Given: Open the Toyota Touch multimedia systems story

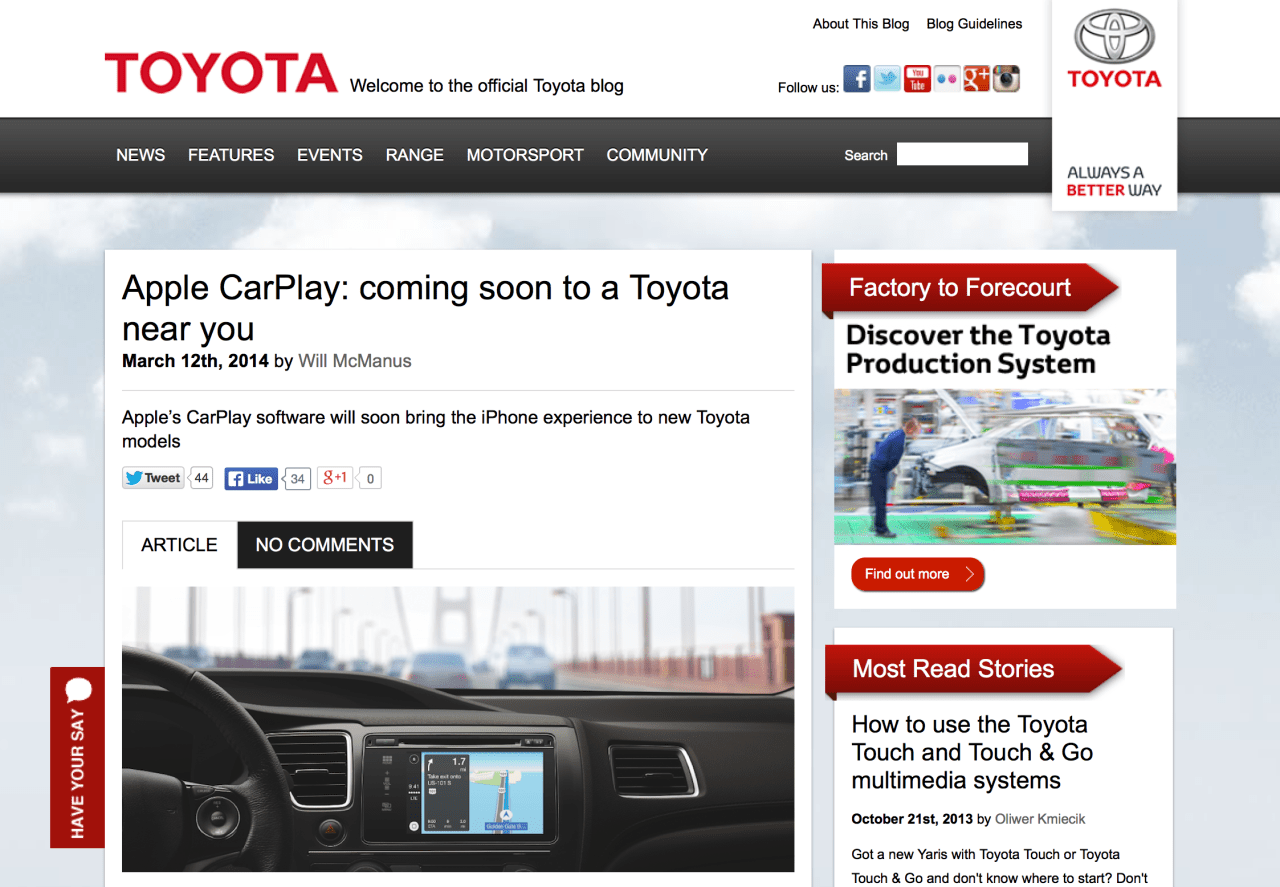Looking at the screenshot, I should pyautogui.click(x=972, y=752).
